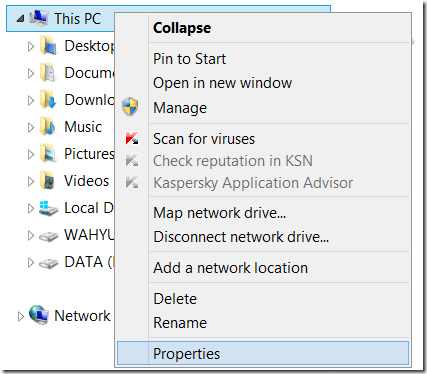Select the This PC label in tree
The width and height of the screenshot is (427, 374).
(x=77, y=19)
